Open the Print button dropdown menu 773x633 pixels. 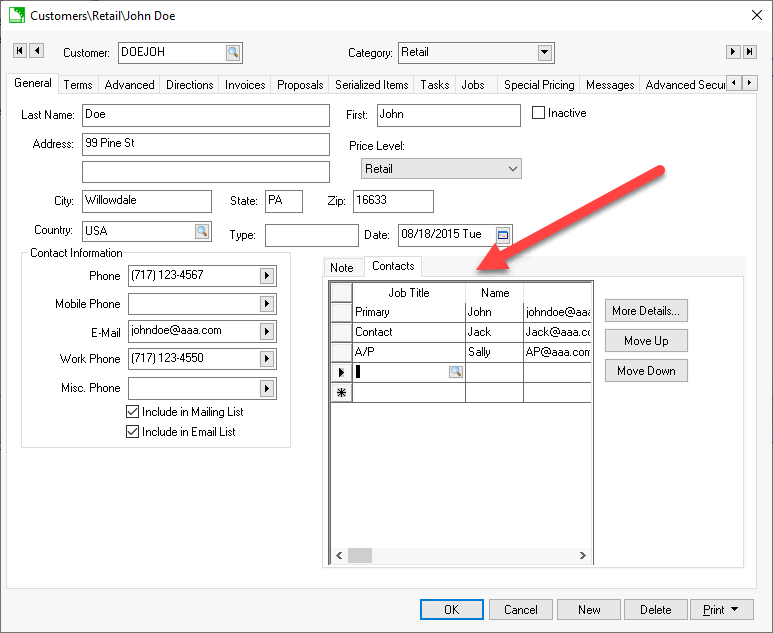[x=736, y=609]
